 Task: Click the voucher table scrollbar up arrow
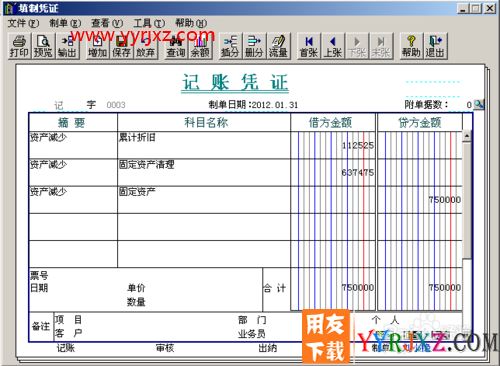click(x=467, y=136)
